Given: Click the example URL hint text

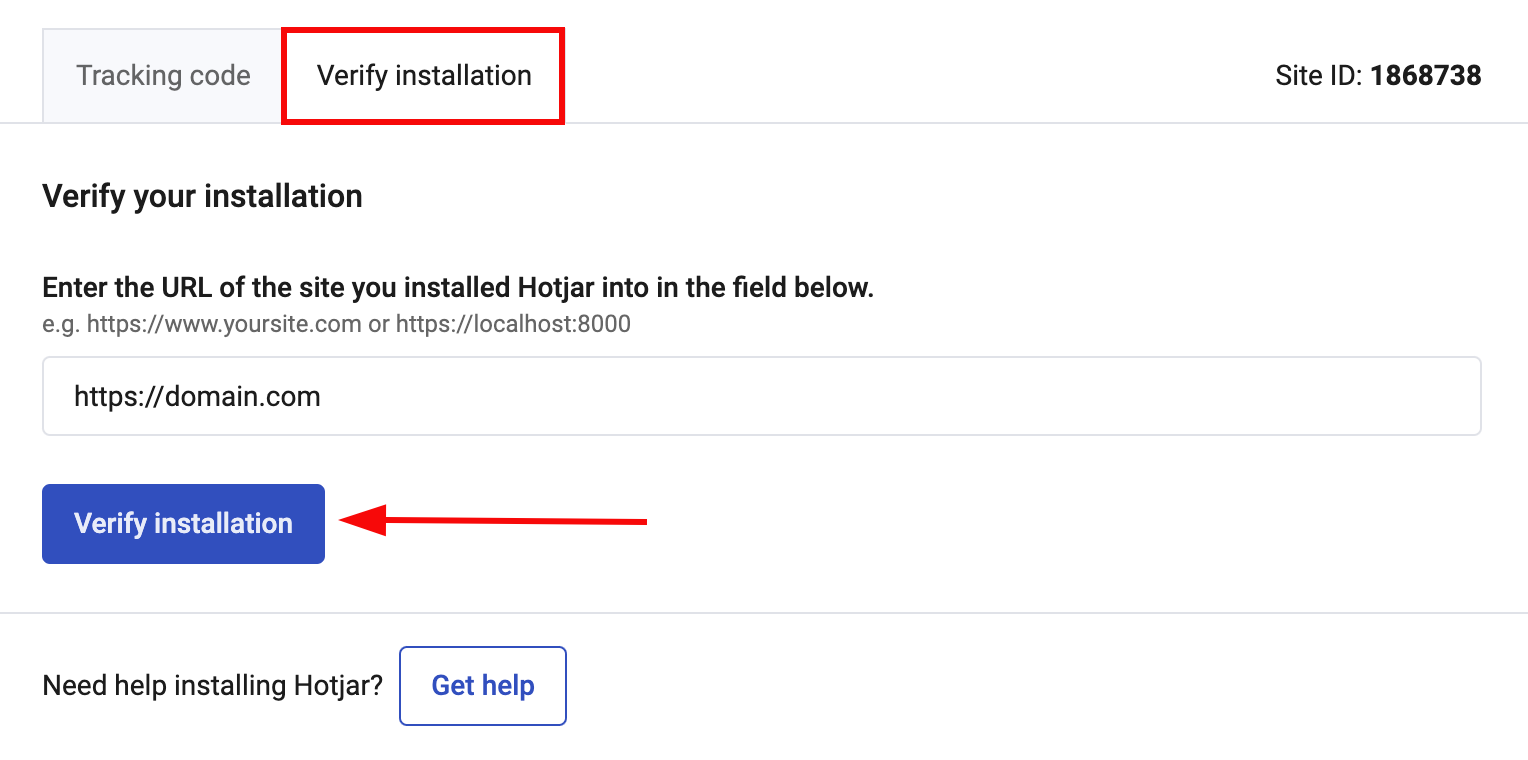Looking at the screenshot, I should tap(335, 323).
